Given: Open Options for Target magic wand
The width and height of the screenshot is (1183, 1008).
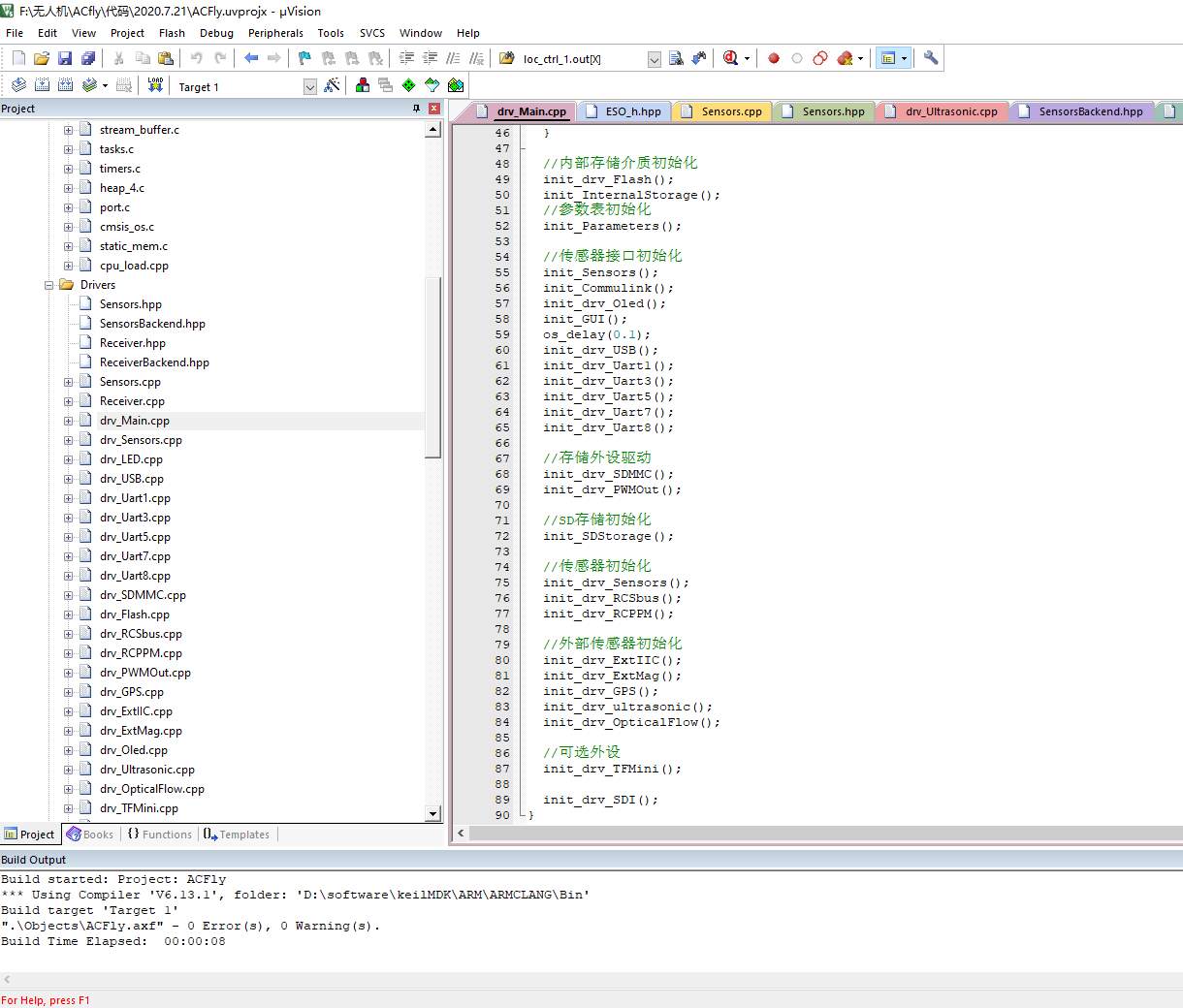Looking at the screenshot, I should (x=332, y=85).
